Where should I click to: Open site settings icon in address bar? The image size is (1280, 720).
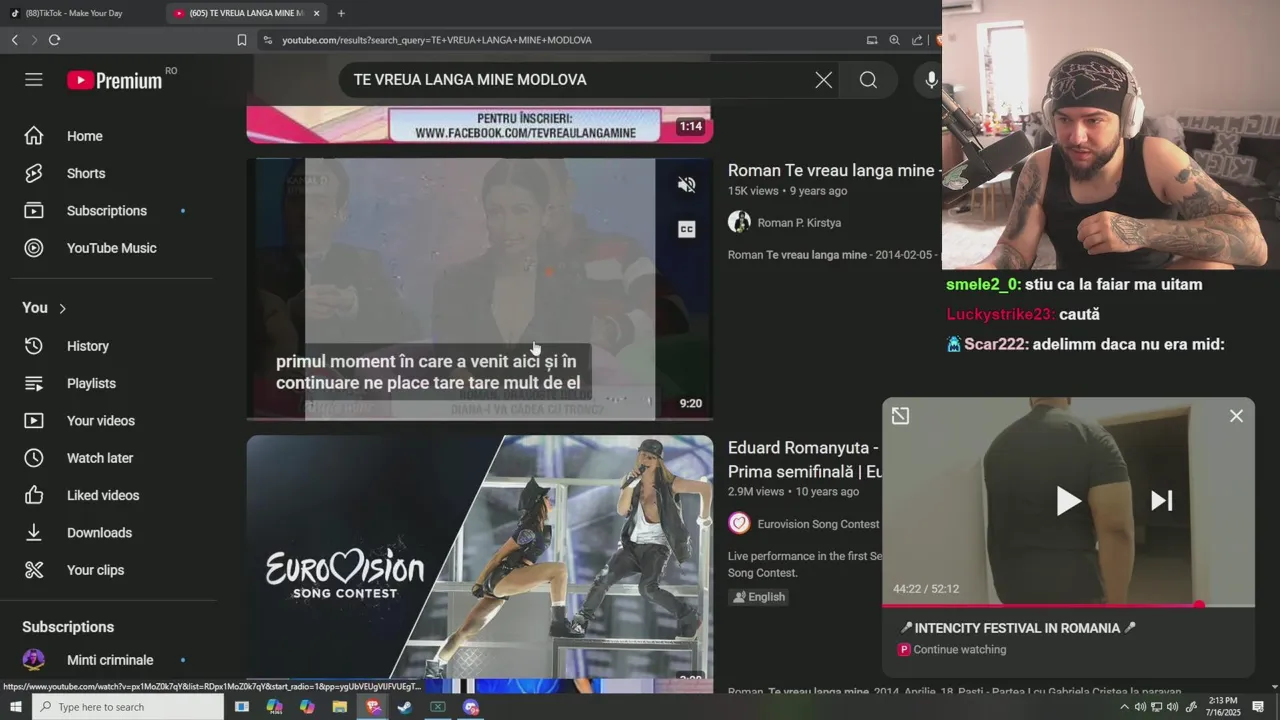click(267, 40)
